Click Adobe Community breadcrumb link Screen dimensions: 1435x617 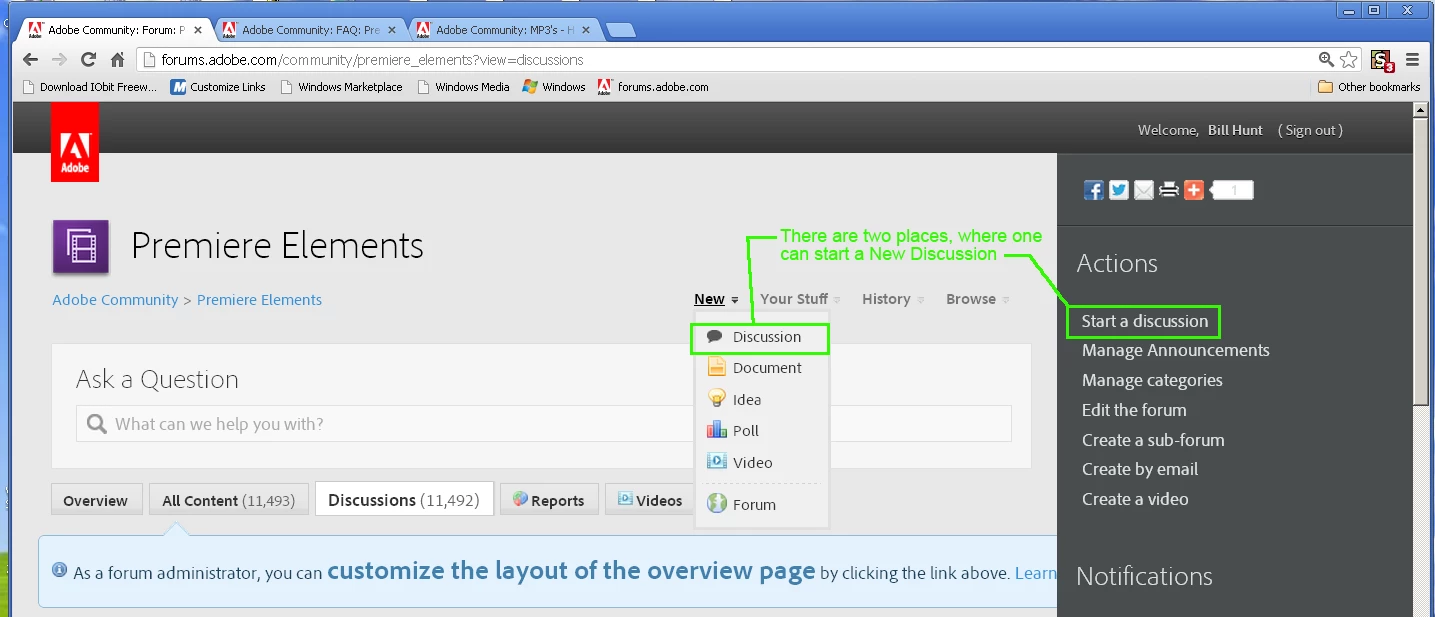(x=115, y=300)
